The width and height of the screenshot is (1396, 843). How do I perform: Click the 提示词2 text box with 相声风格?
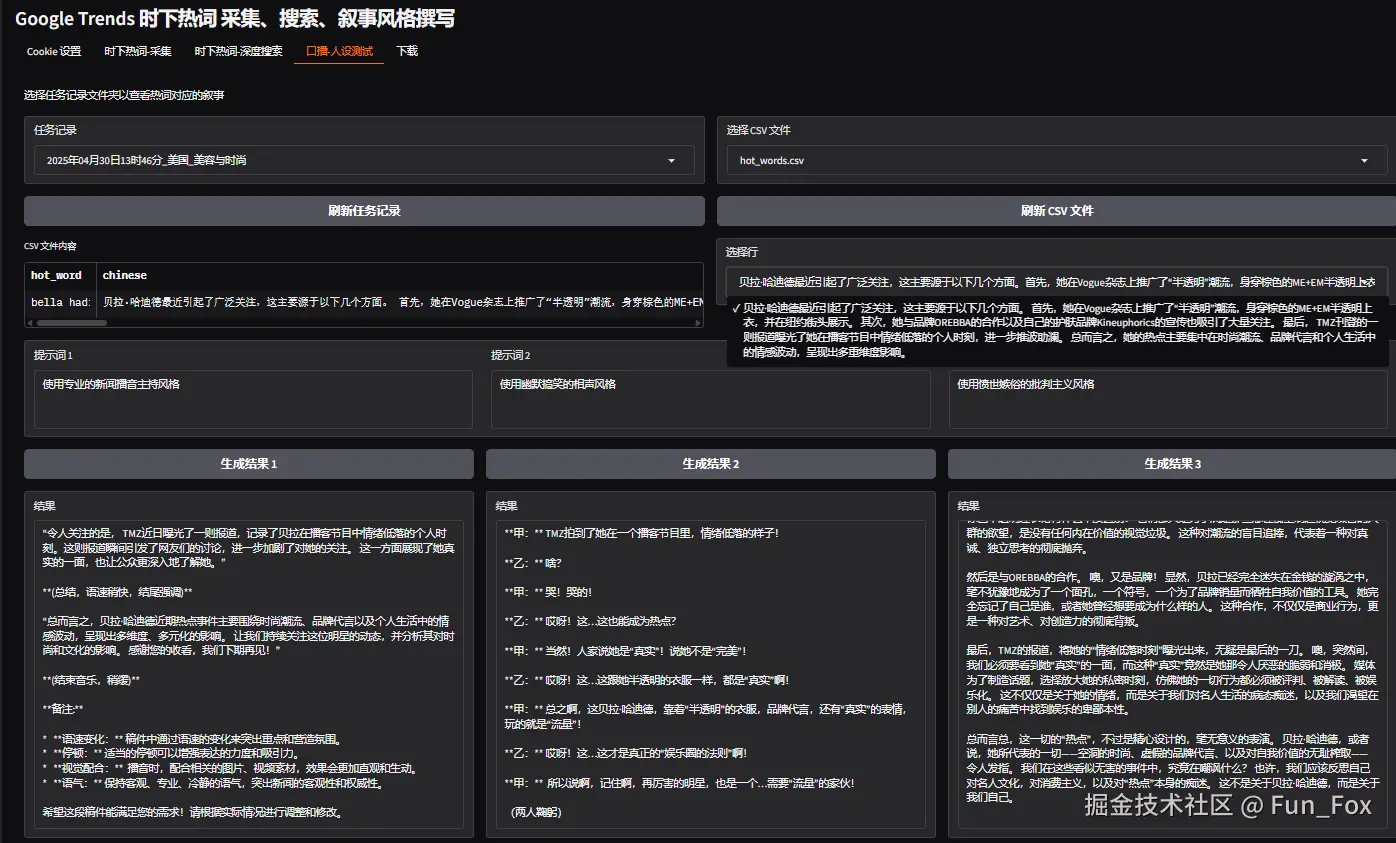tap(710, 399)
